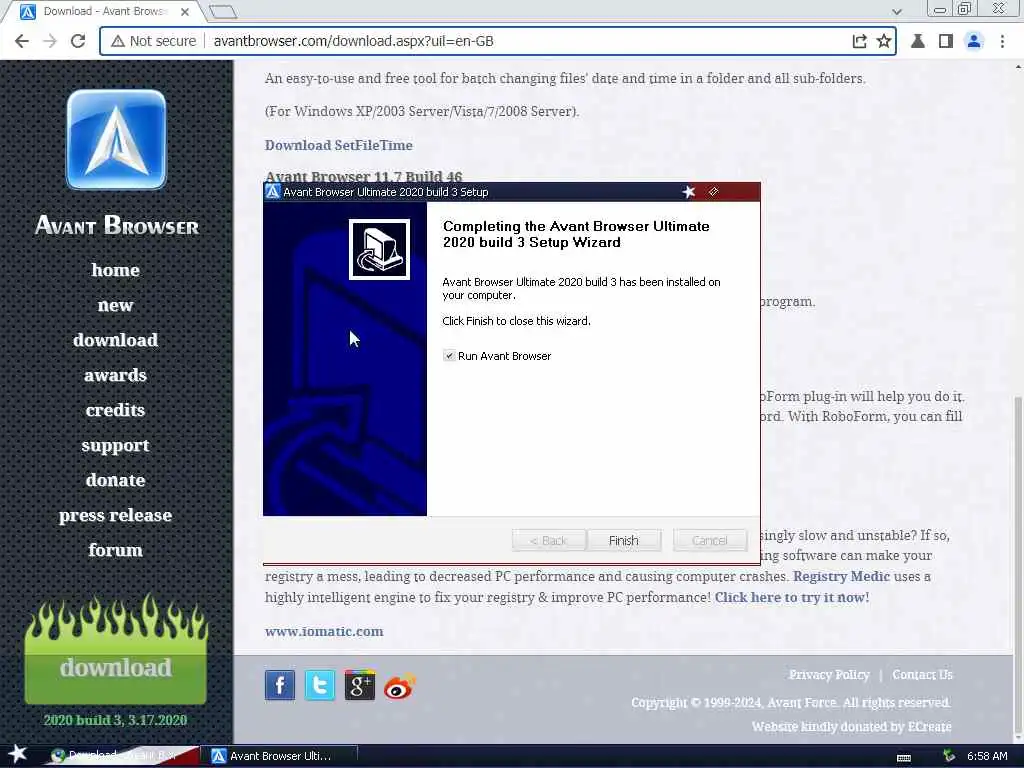The width and height of the screenshot is (1024, 768).
Task: Click Finish in the setup wizard
Action: point(624,541)
